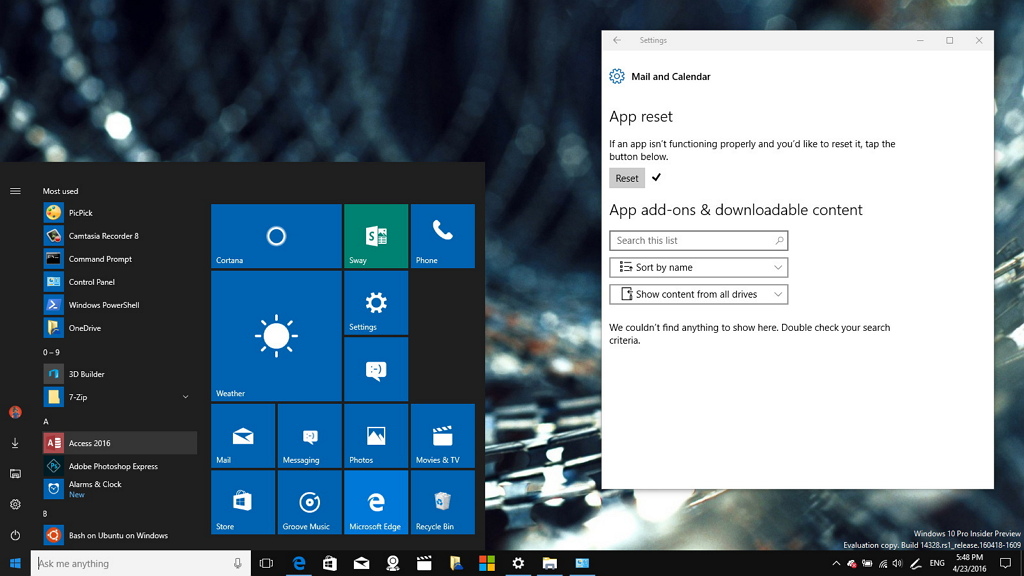Launch Windows PowerShell from Start list
Viewport: 1024px width, 576px height.
[x=120, y=305]
